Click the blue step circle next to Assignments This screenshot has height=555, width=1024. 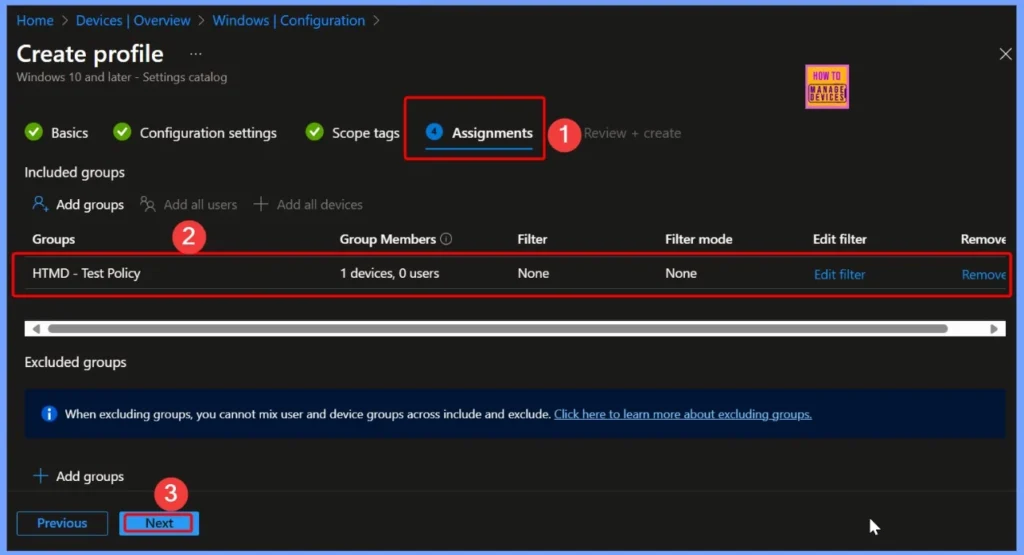pos(434,132)
